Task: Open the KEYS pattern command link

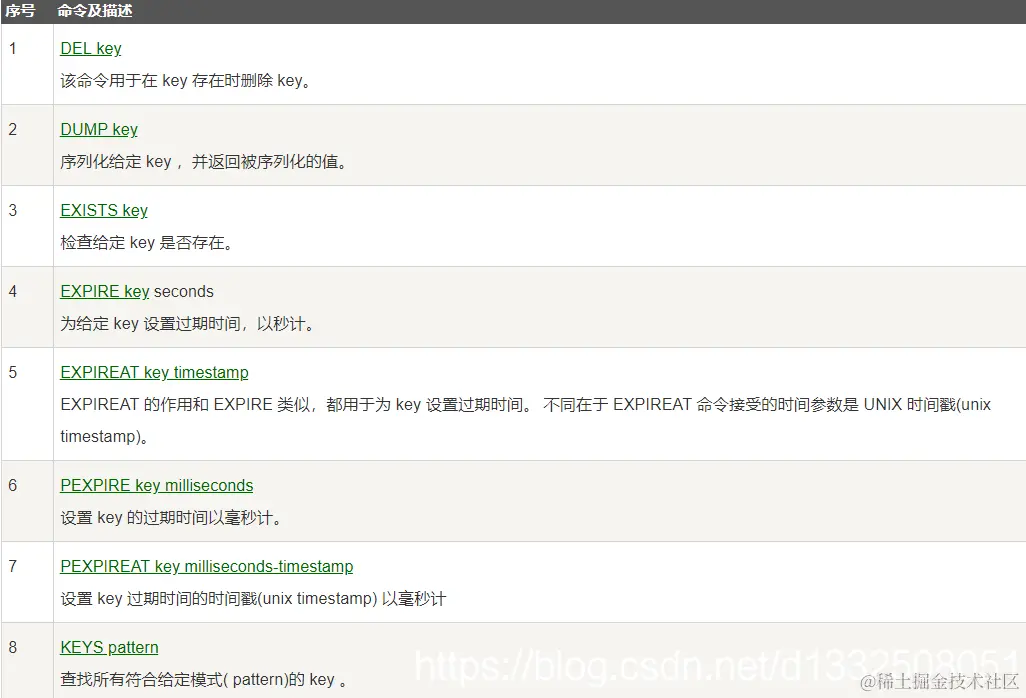Action: pyautogui.click(x=109, y=648)
